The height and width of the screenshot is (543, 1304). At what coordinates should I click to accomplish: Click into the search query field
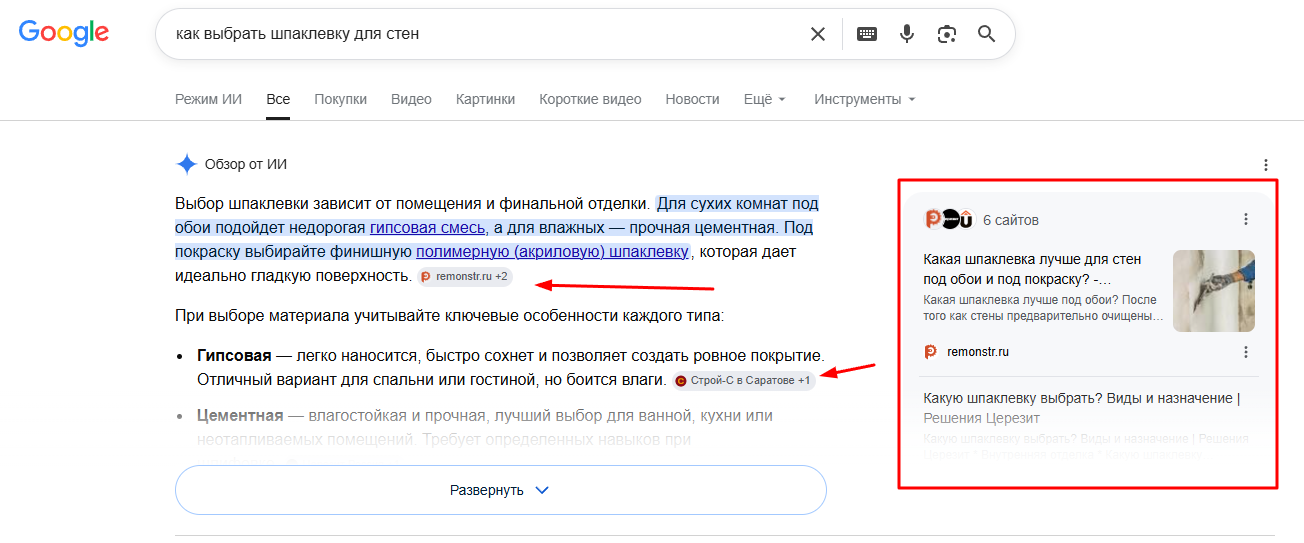click(x=485, y=34)
